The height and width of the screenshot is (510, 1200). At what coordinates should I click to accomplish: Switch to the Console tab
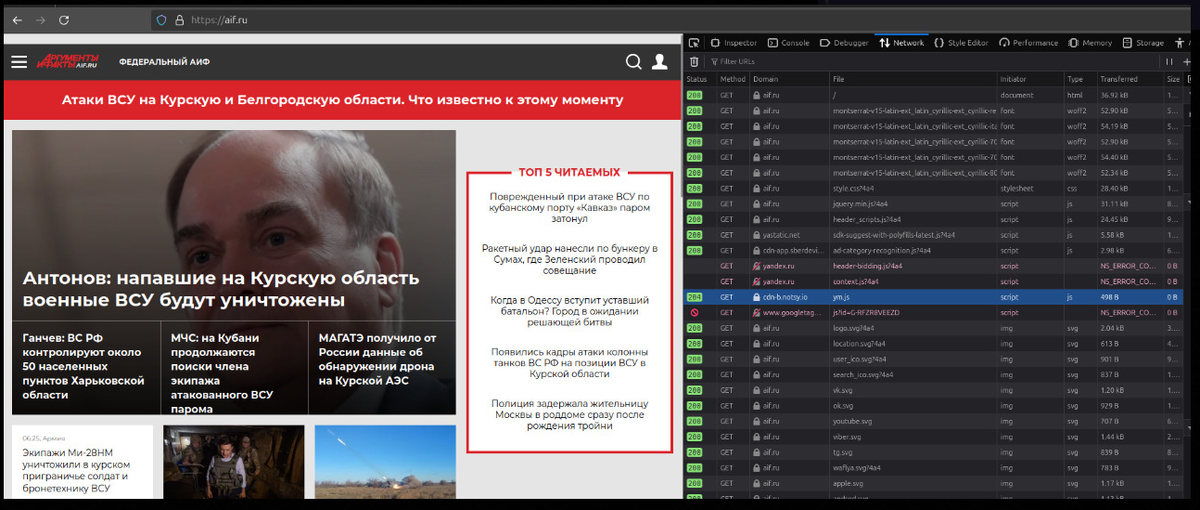[789, 43]
